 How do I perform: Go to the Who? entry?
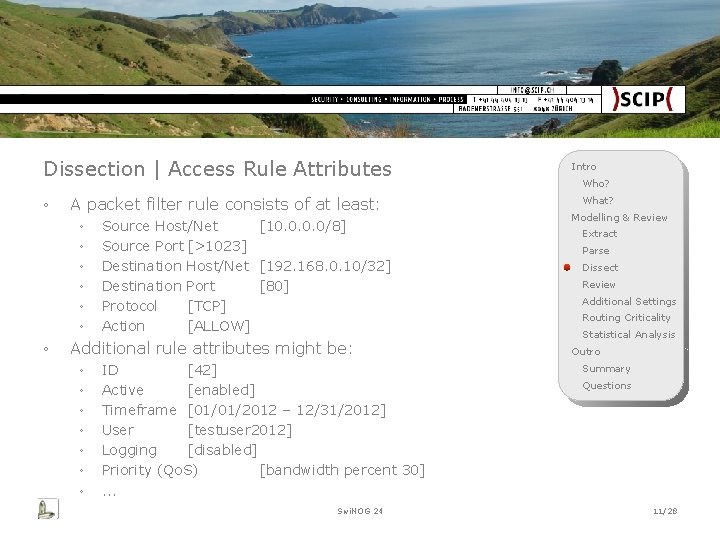pos(596,184)
